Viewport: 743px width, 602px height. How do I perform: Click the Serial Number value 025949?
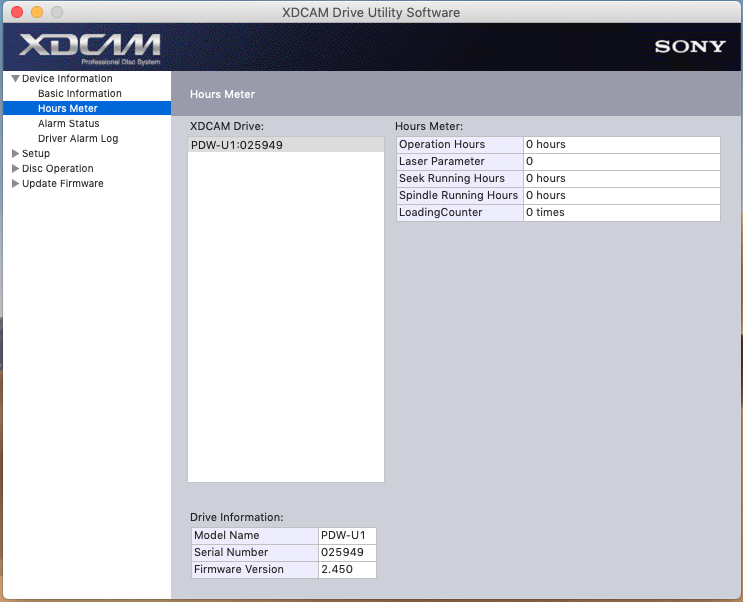coord(347,553)
